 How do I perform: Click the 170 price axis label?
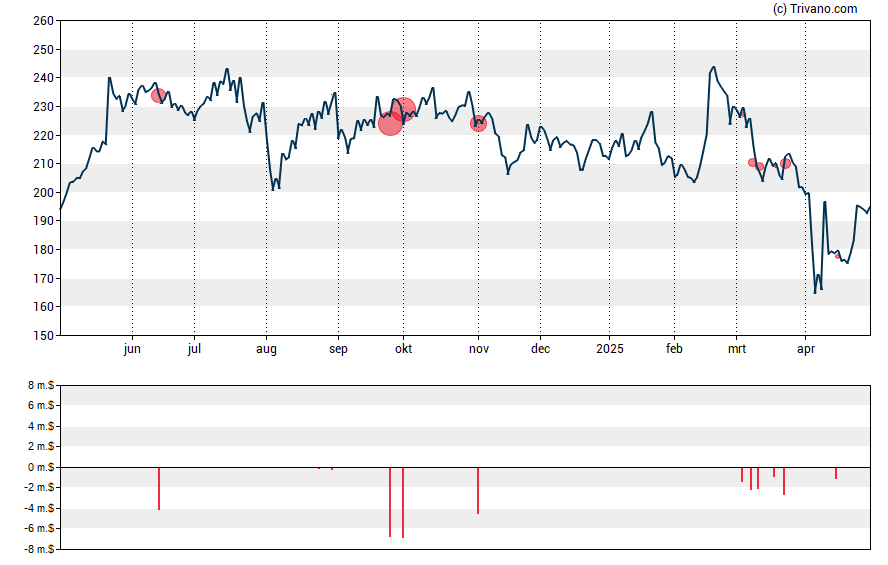tap(44, 279)
